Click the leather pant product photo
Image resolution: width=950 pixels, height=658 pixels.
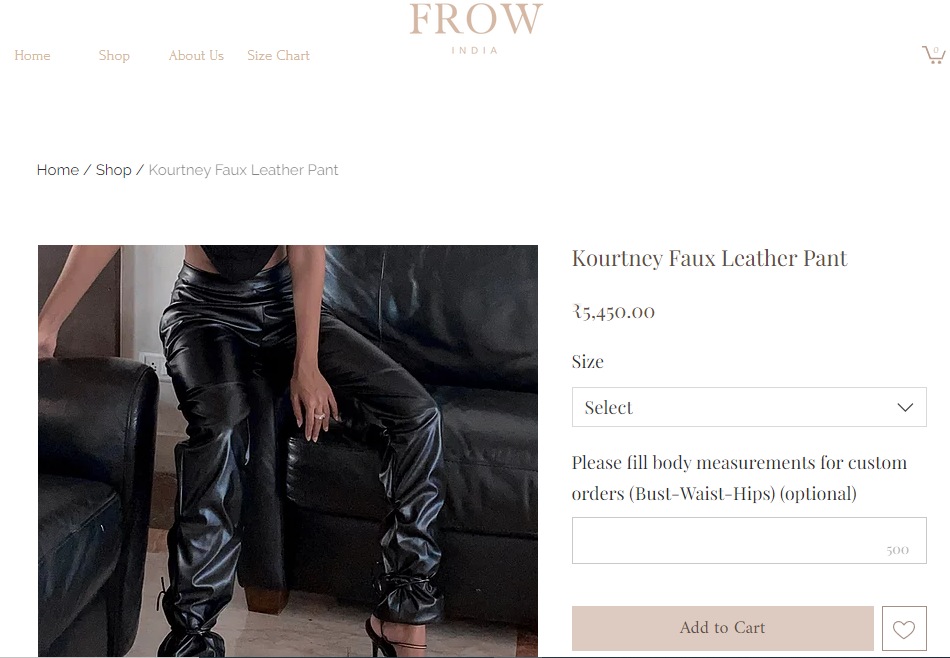click(288, 451)
